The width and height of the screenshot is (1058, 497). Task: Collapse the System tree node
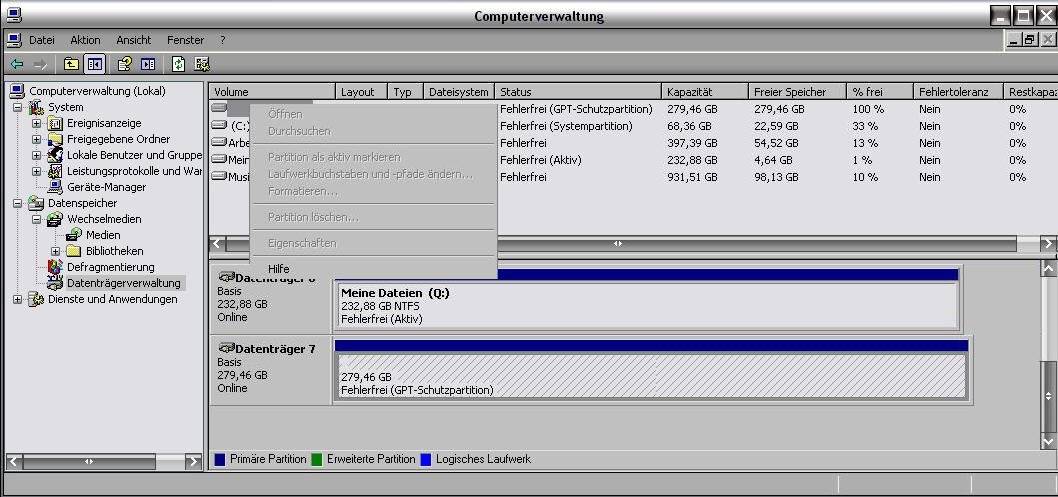[18, 107]
